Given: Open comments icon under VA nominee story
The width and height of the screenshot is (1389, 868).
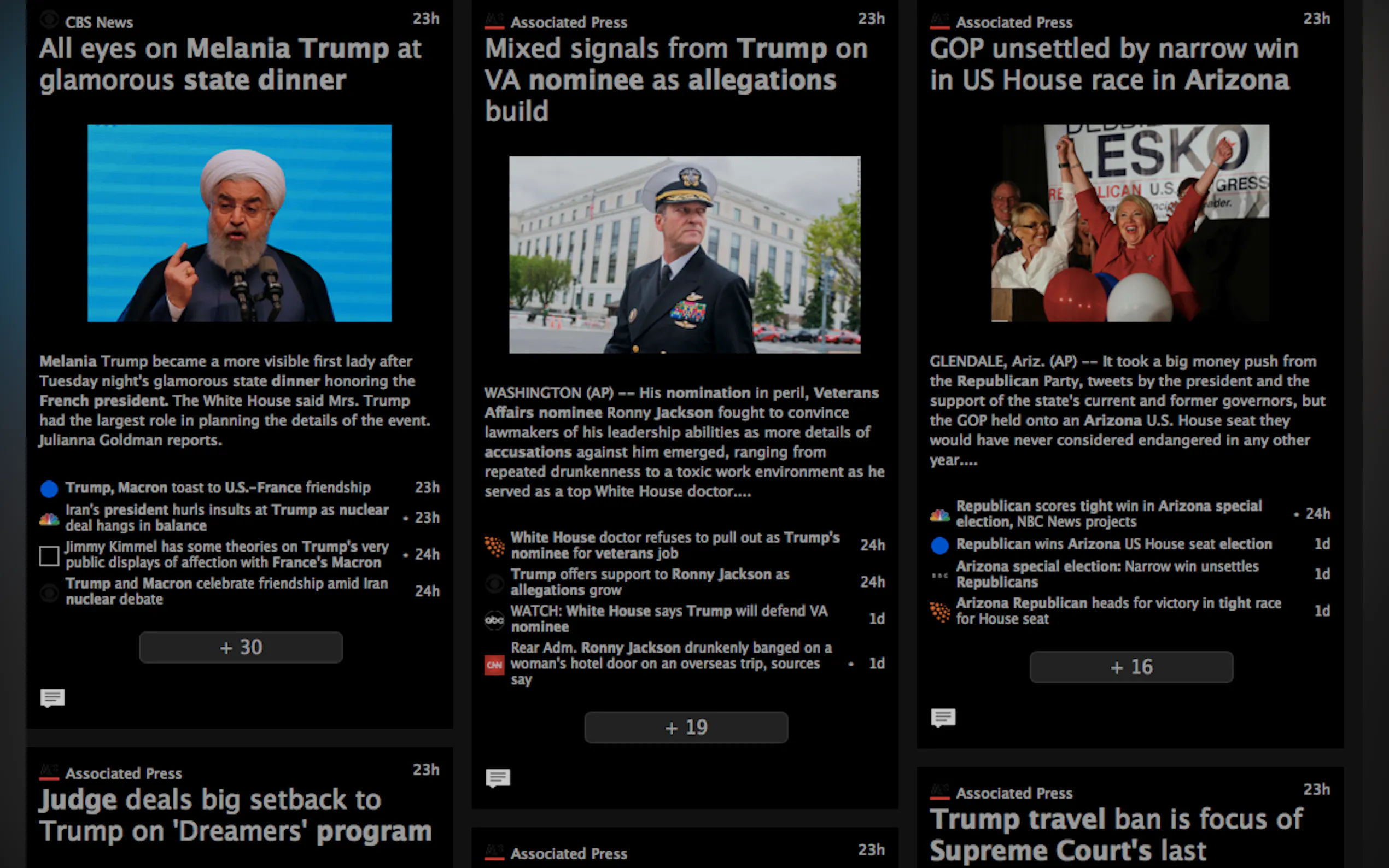Looking at the screenshot, I should (x=498, y=778).
